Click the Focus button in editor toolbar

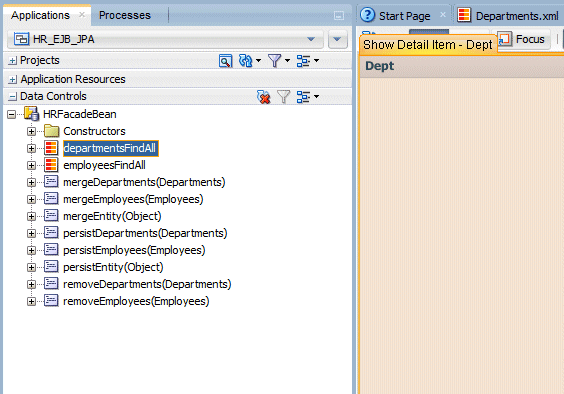click(x=523, y=39)
